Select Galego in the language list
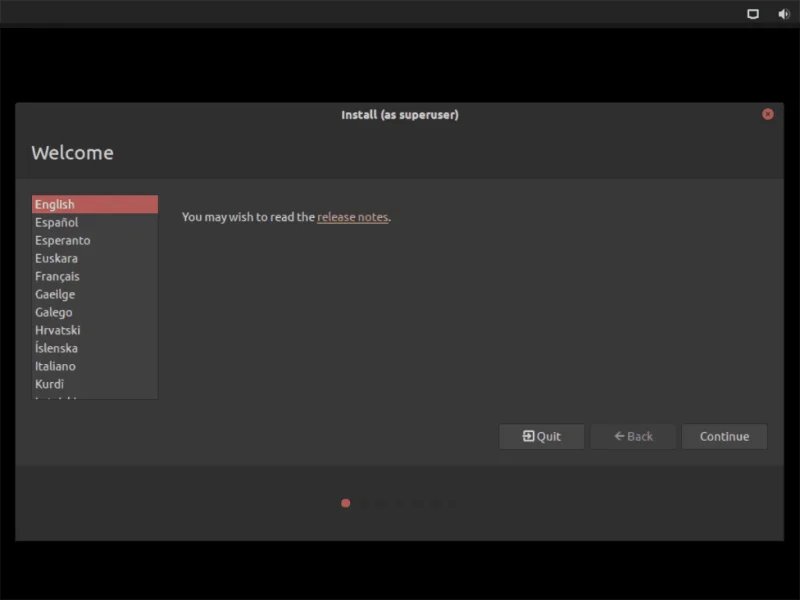Screen dimensions: 800x600 coord(95,312)
